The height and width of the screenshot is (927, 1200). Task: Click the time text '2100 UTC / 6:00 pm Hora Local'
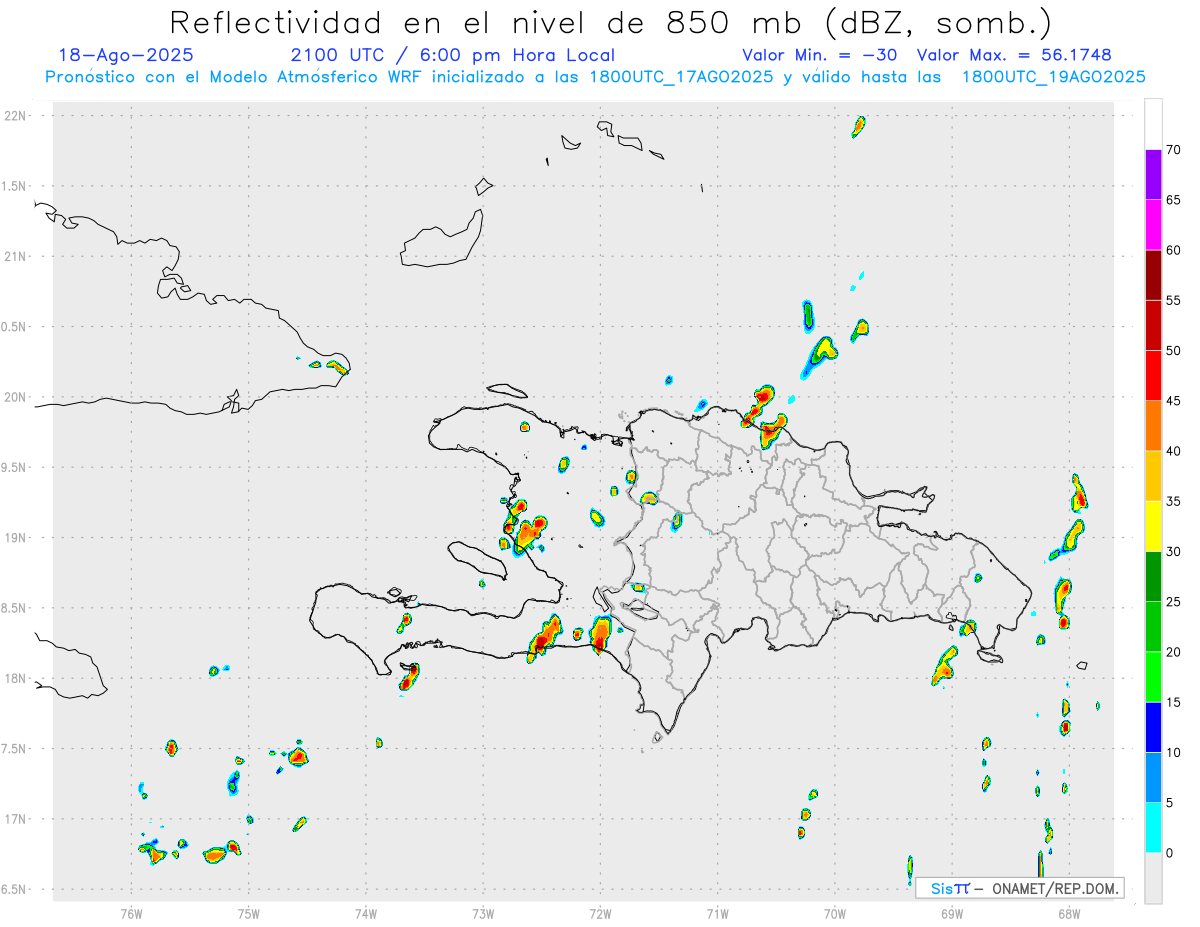453,55
